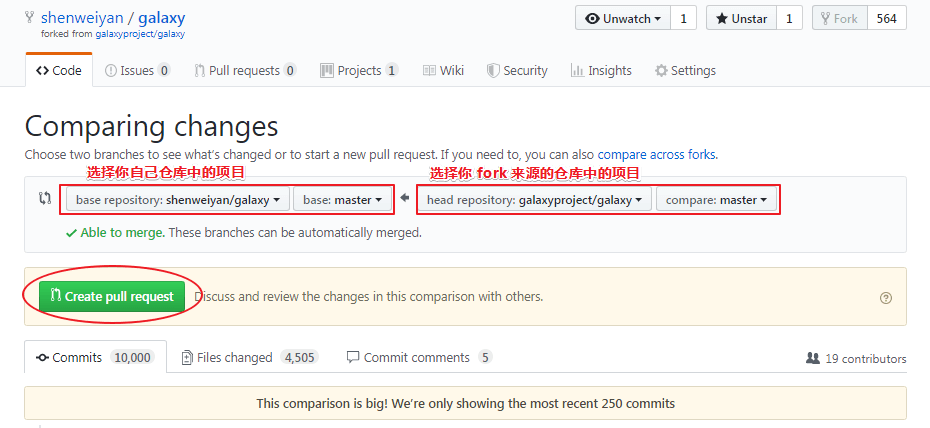930x428 pixels.
Task: Click the Files changed diff icon
Action: [x=187, y=357]
